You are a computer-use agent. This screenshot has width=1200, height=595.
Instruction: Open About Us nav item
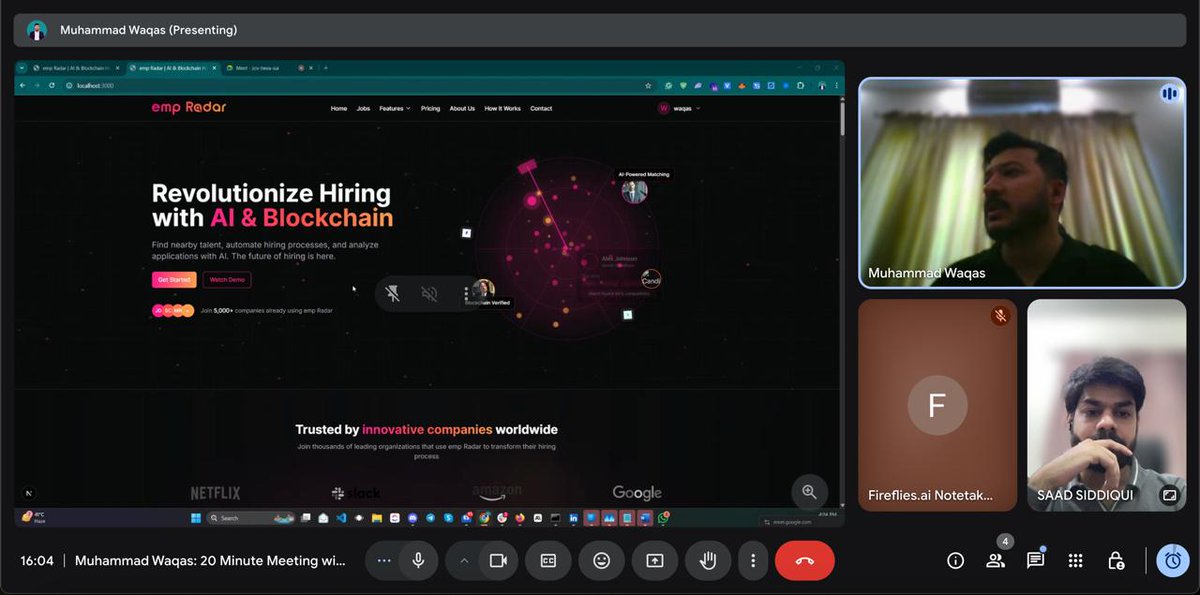(462, 108)
